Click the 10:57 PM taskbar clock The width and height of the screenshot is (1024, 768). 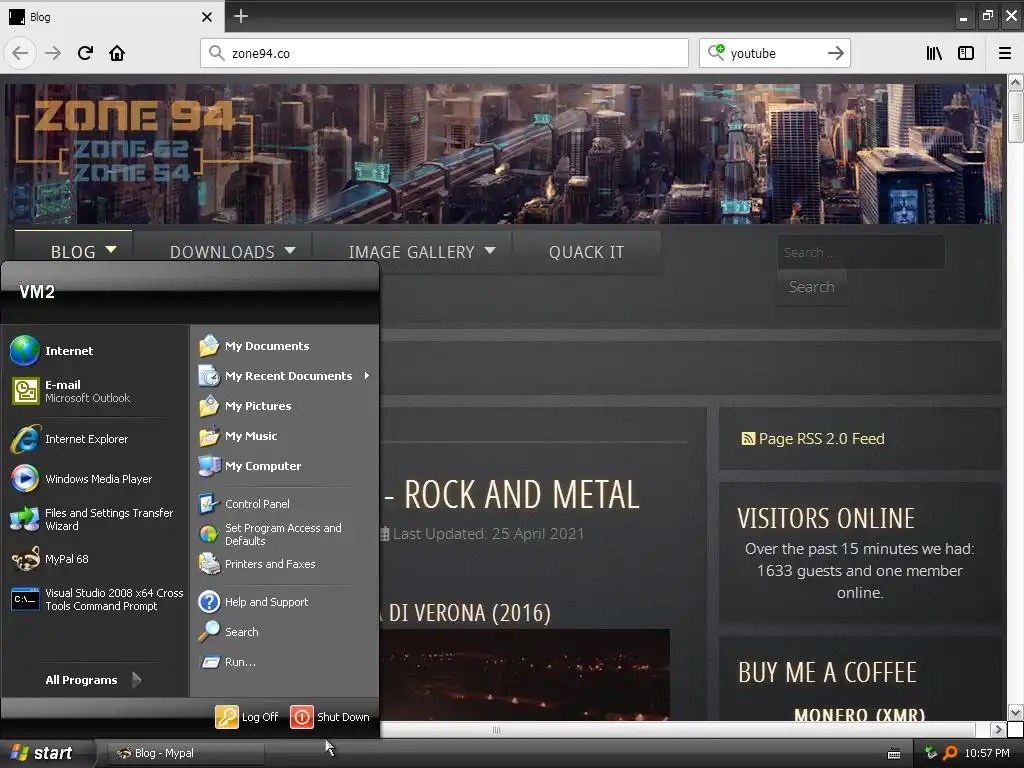coord(987,753)
